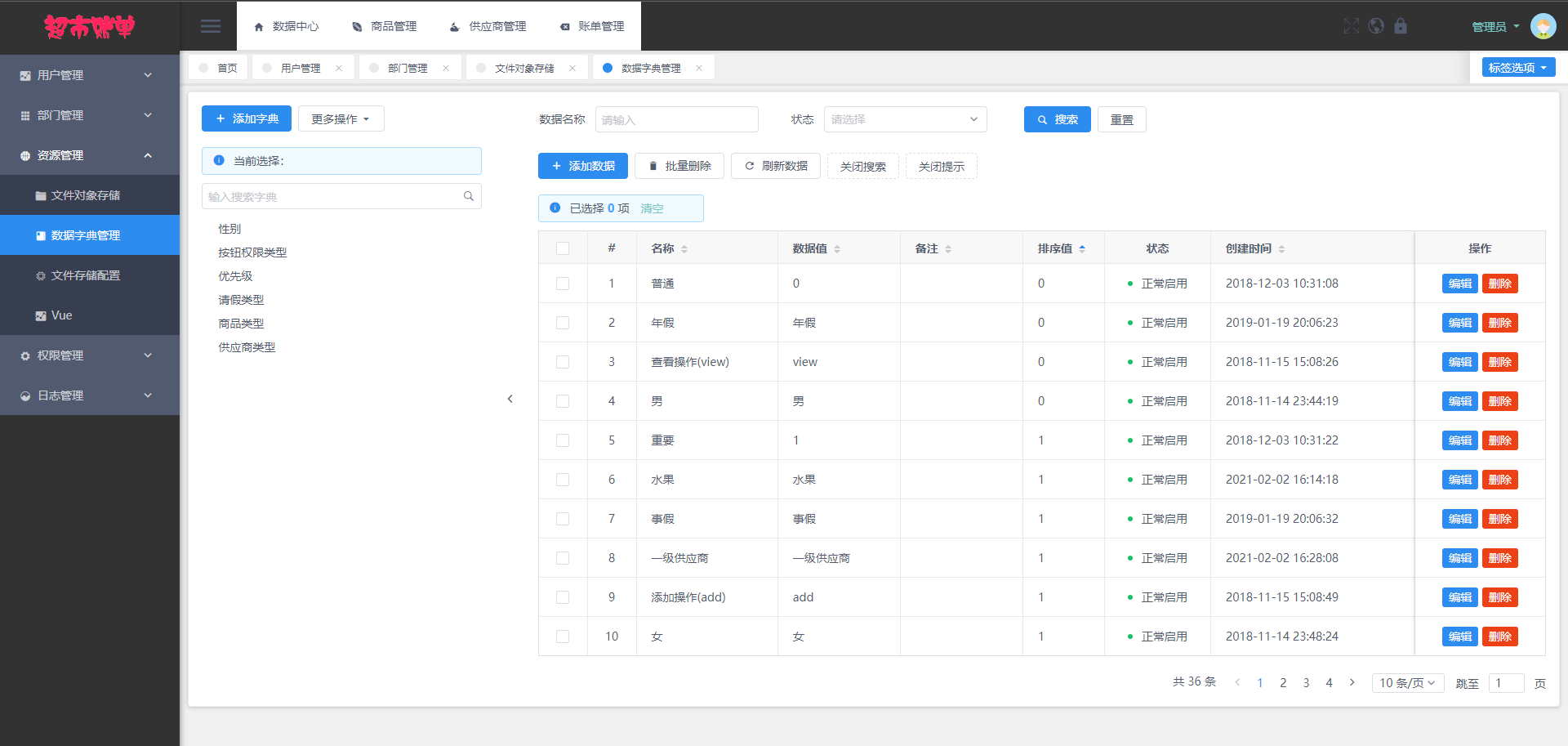1568x746 pixels.
Task: Click the 重置 button
Action: tap(1122, 119)
